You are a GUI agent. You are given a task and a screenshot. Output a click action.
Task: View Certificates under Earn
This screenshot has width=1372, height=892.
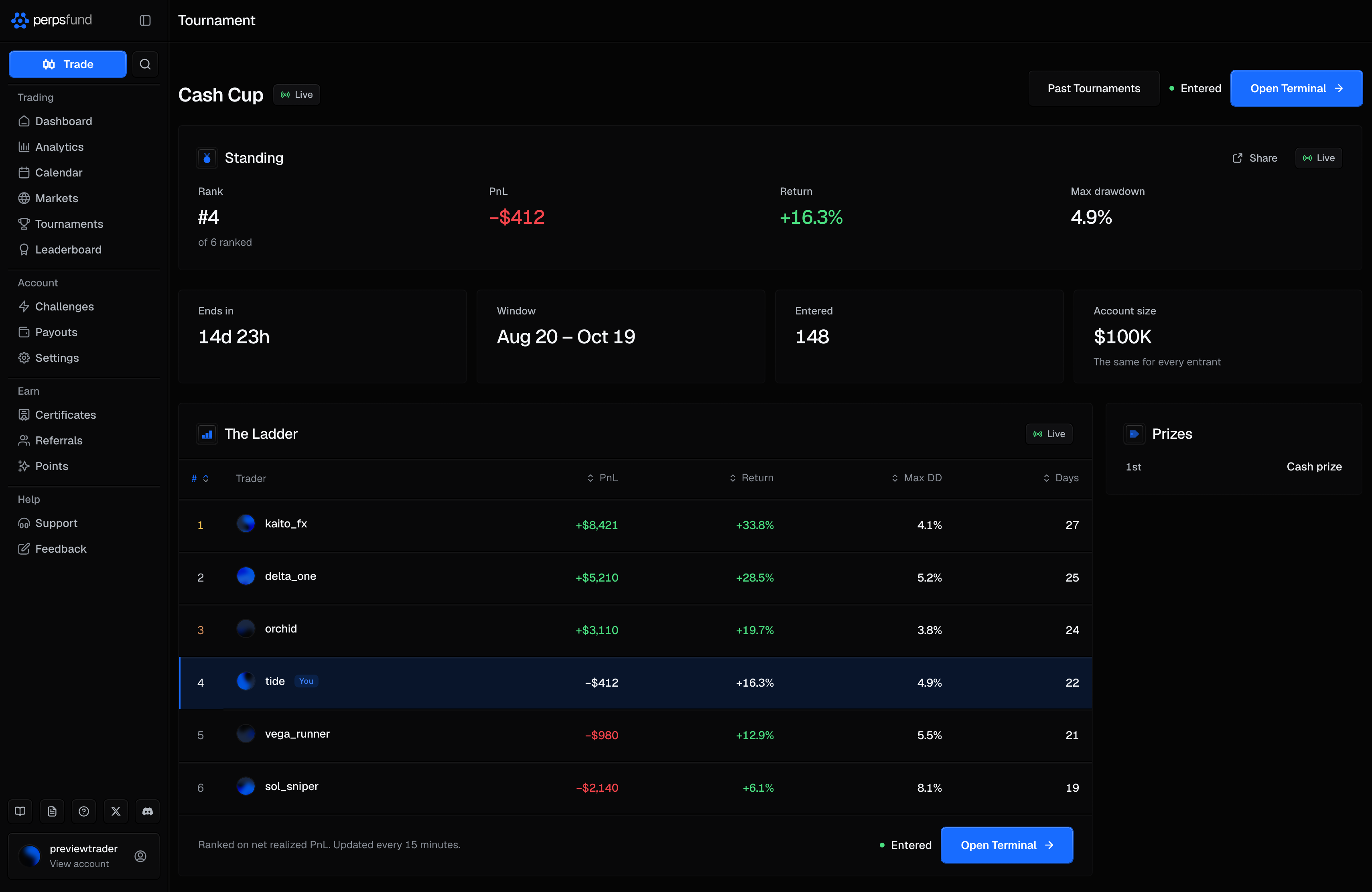(84, 415)
